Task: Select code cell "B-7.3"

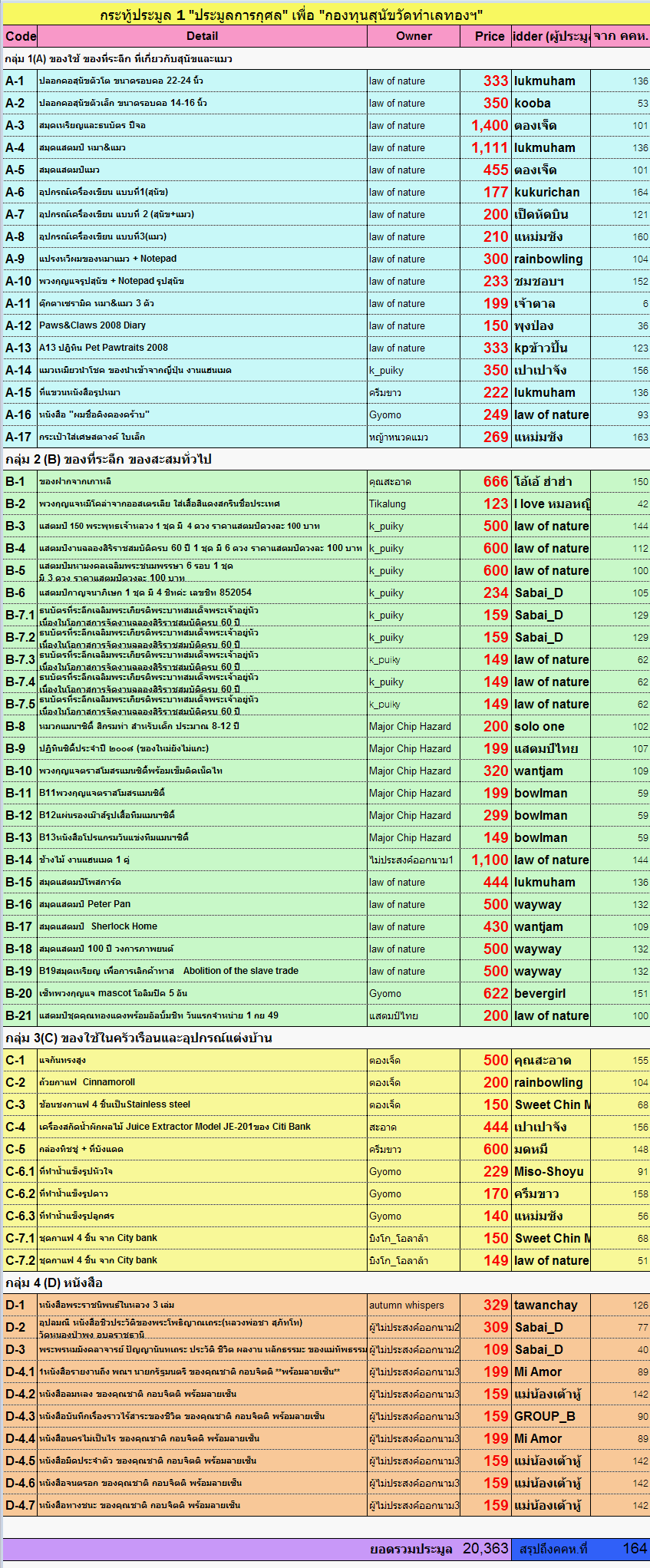Action: pos(20,659)
